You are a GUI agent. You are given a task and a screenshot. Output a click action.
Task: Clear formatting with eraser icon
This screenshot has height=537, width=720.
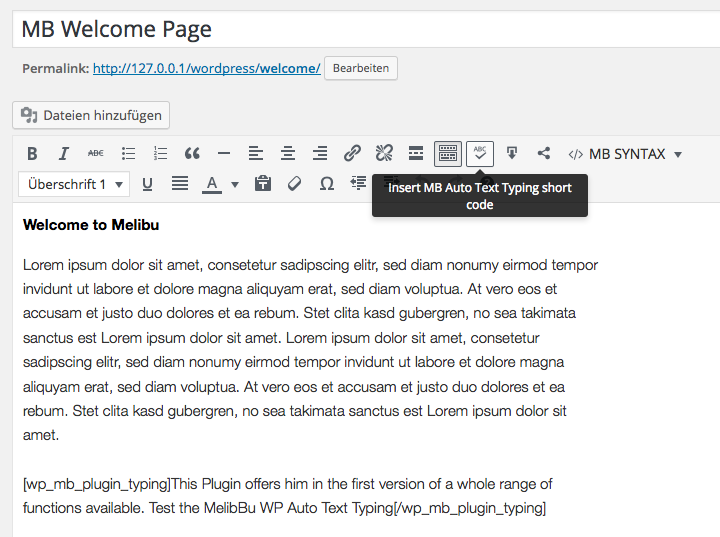click(294, 184)
